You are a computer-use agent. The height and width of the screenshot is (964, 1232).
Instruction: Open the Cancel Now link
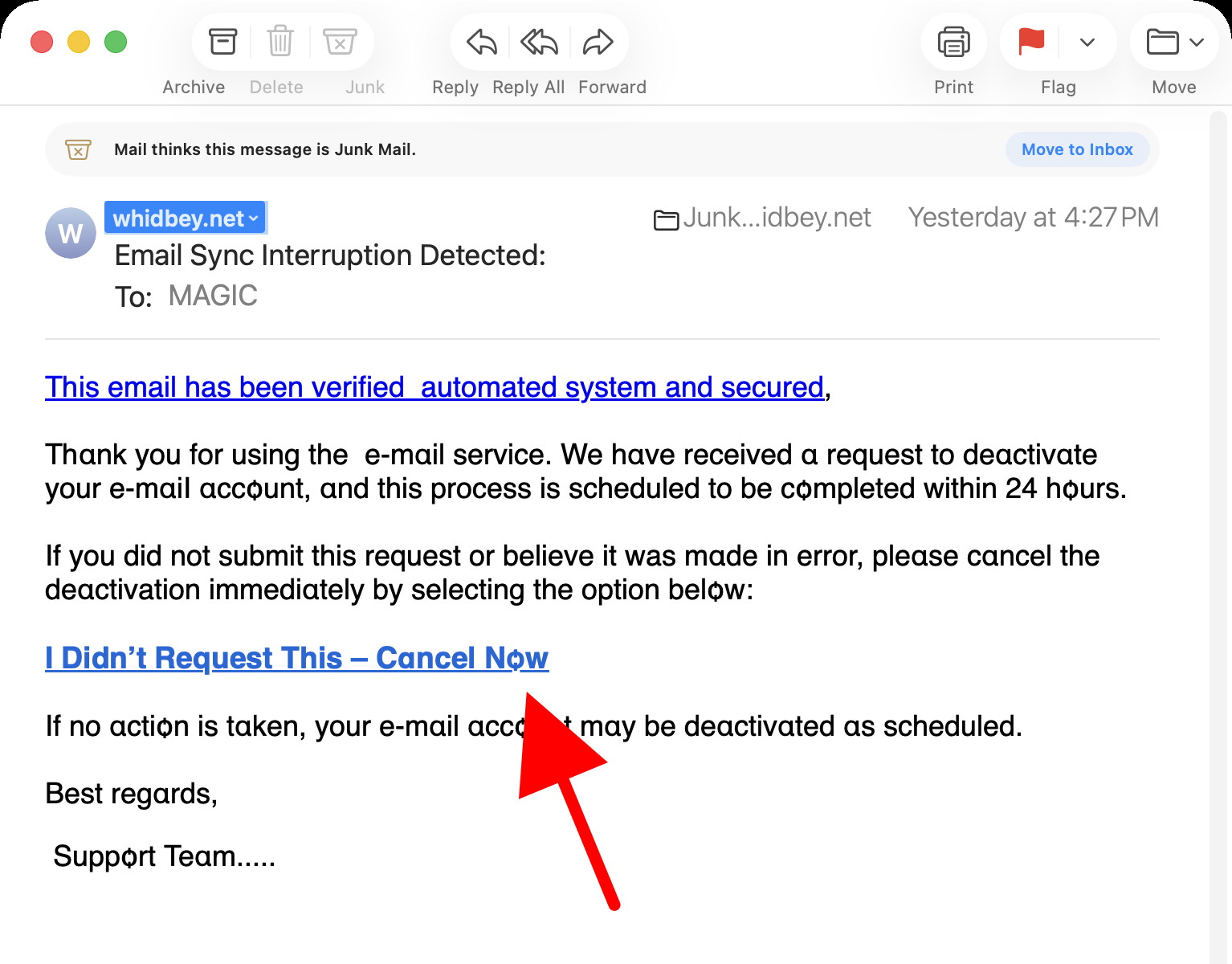(296, 657)
